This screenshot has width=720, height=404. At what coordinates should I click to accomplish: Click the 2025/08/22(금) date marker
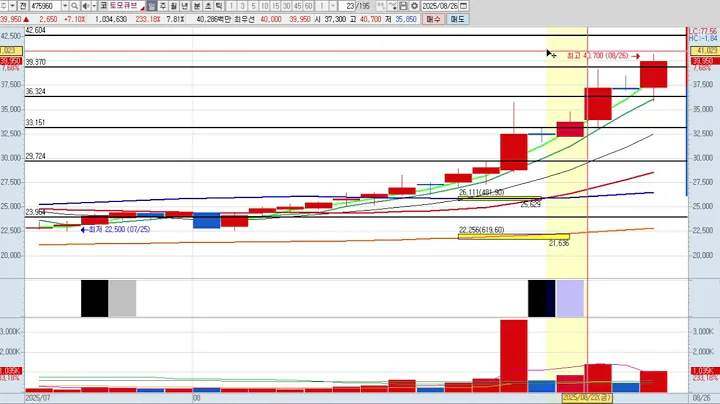click(x=587, y=397)
